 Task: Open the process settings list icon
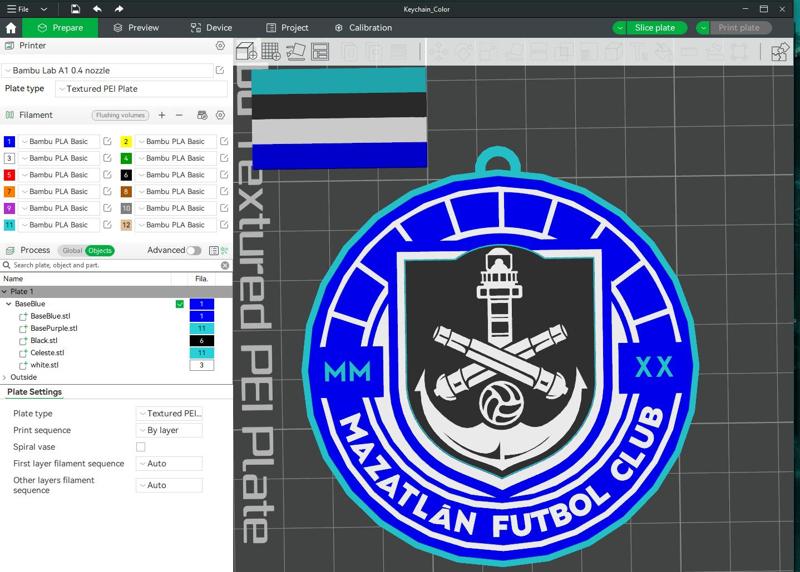(x=214, y=250)
